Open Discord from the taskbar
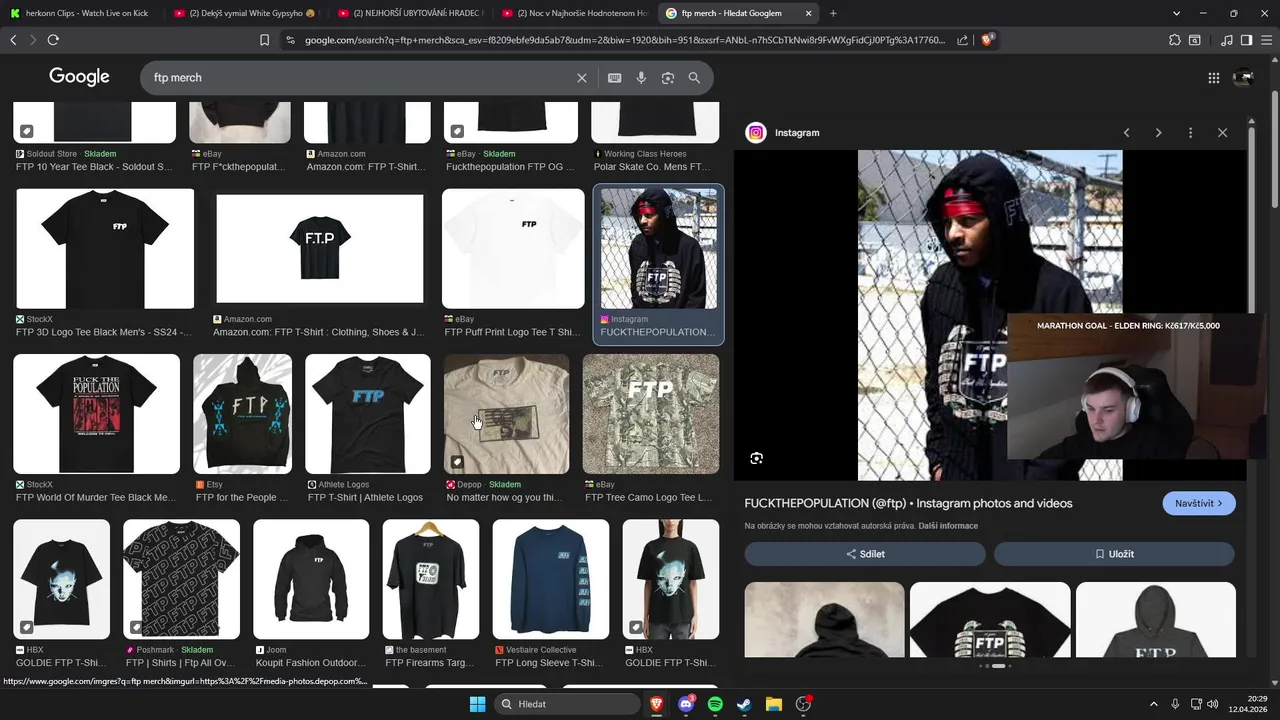1280x720 pixels. click(686, 704)
